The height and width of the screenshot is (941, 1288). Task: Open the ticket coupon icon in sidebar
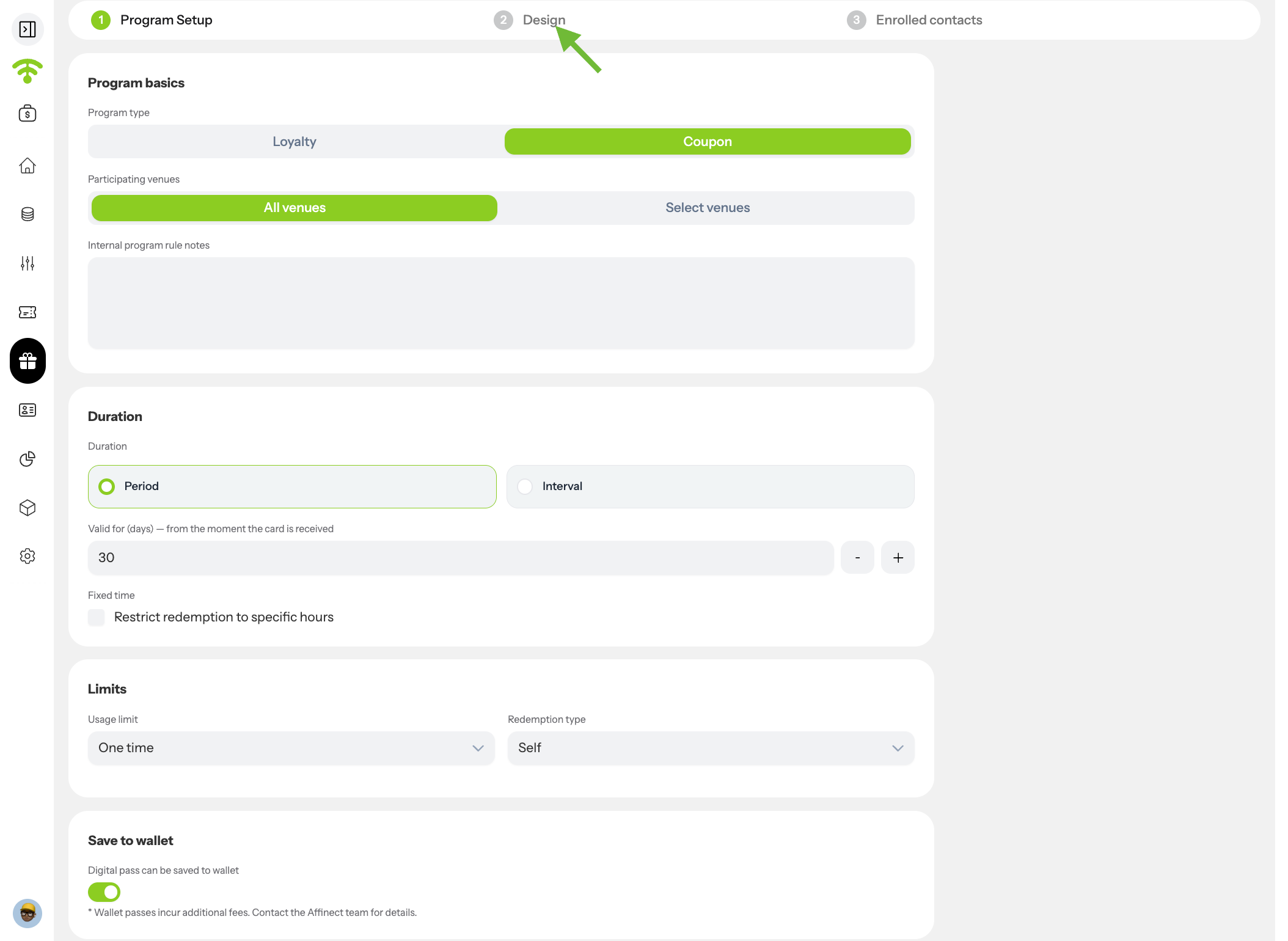[x=27, y=312]
